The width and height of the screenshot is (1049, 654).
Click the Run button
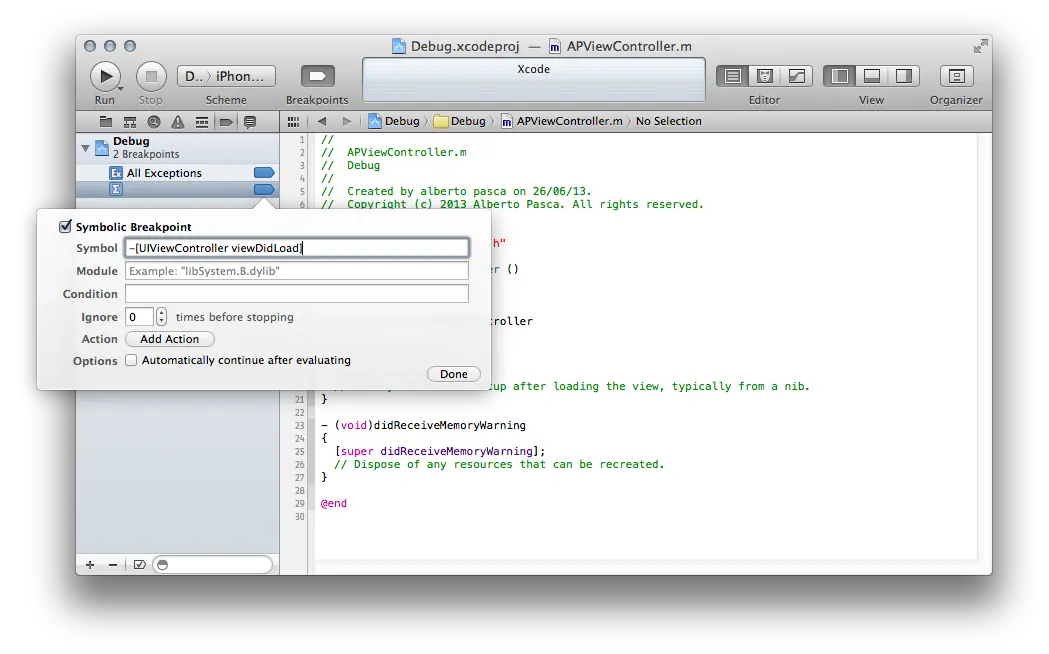tap(105, 76)
